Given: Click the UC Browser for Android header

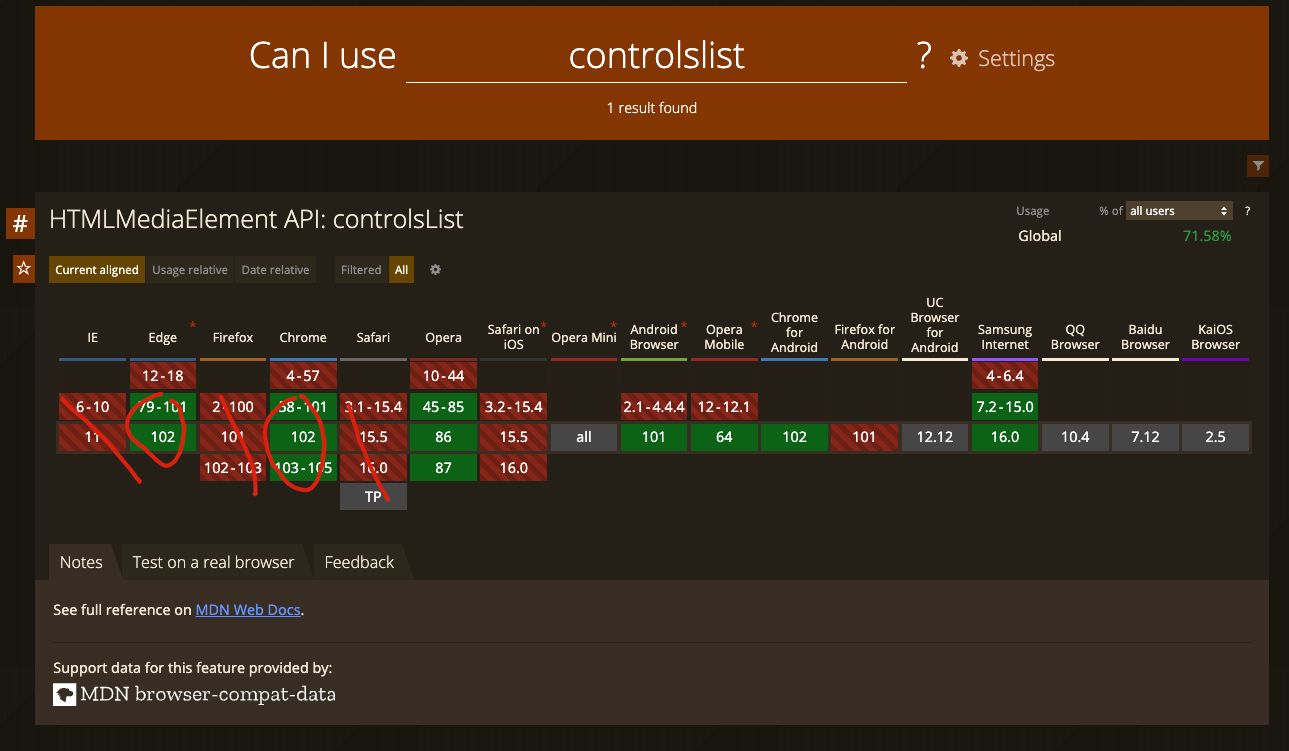Looking at the screenshot, I should click(x=935, y=325).
